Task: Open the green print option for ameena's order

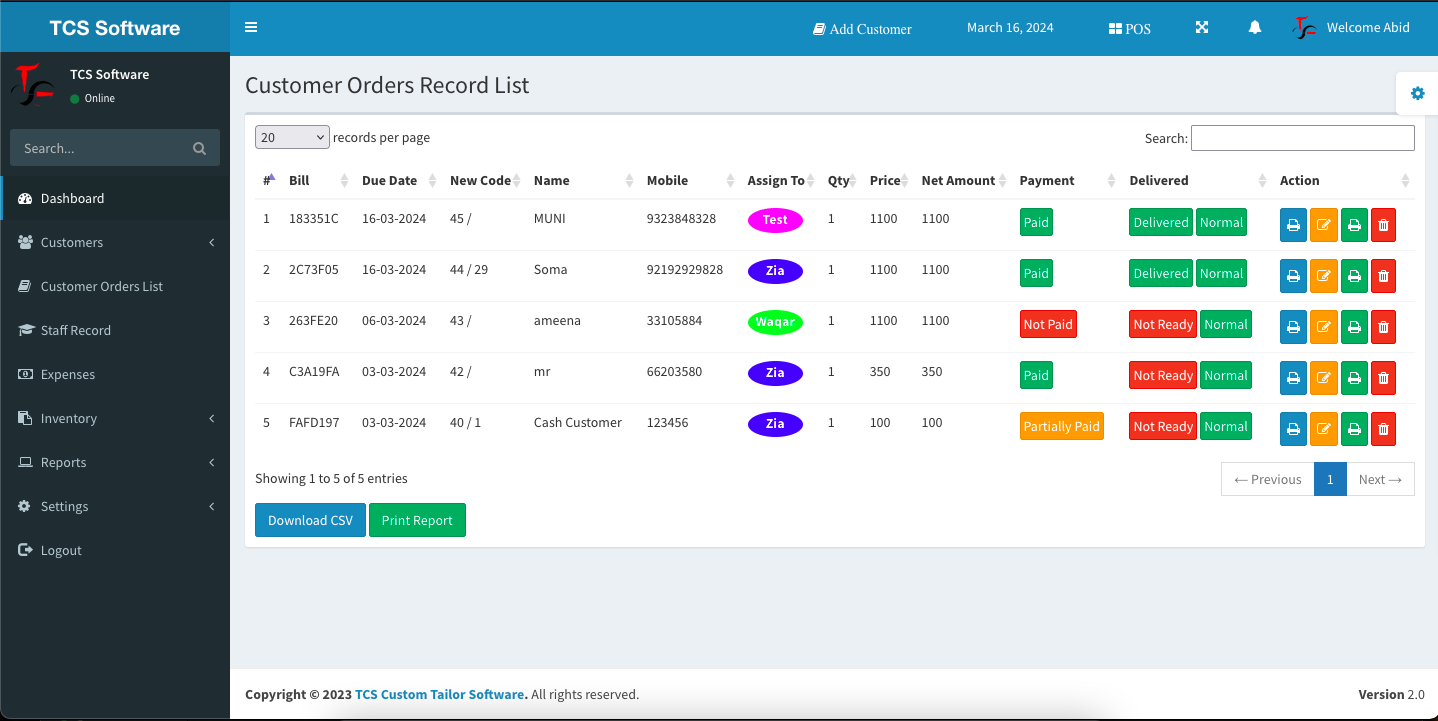Action: 1354,327
